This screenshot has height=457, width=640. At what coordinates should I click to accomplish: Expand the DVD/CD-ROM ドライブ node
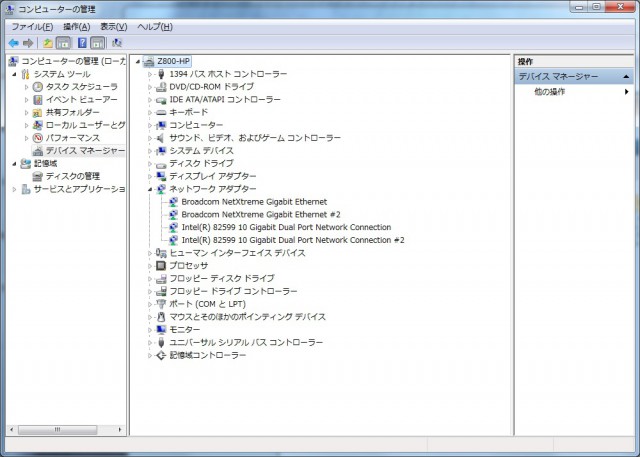click(x=150, y=87)
